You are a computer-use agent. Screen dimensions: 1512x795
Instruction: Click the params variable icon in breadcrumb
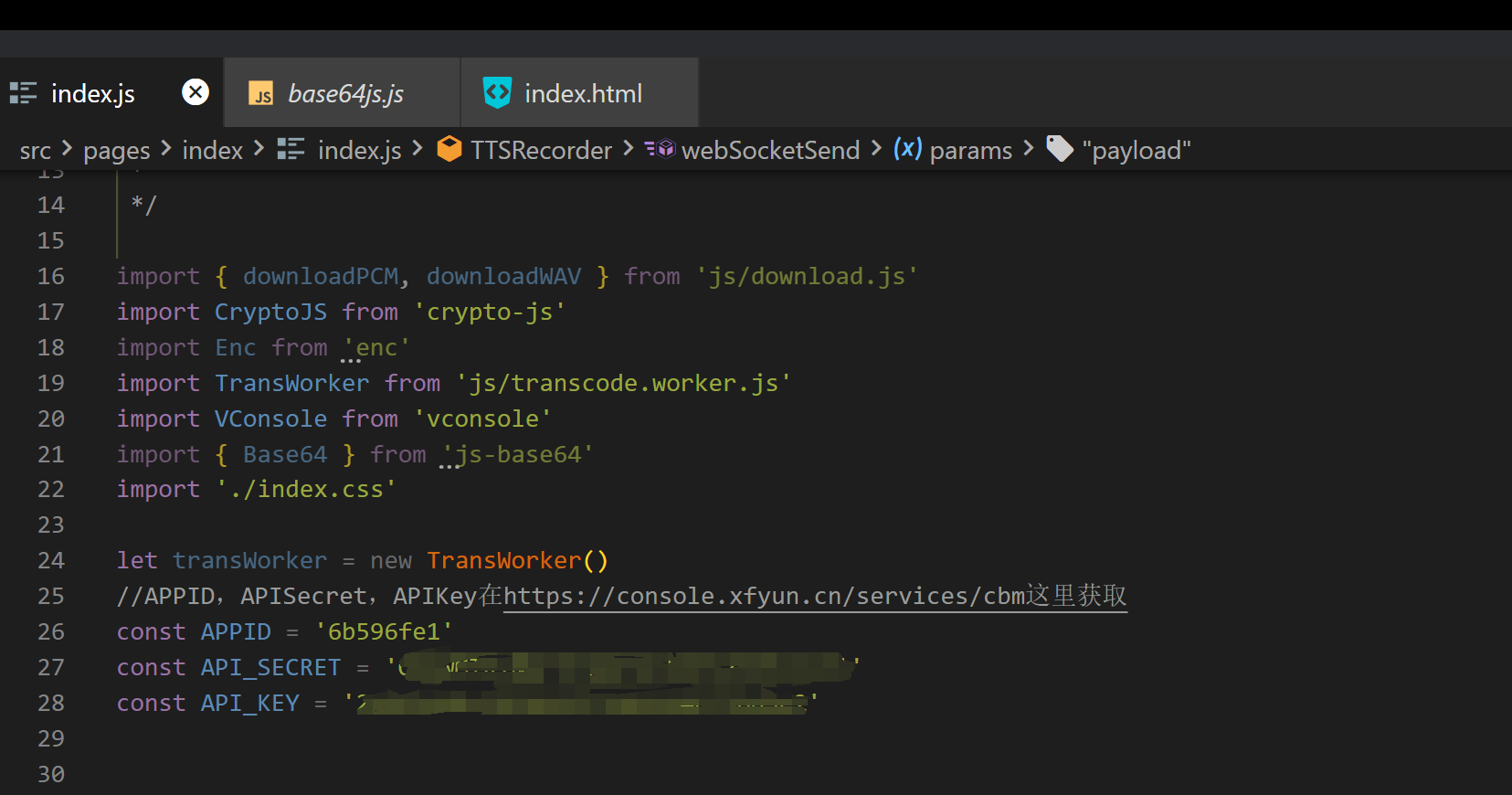907,149
